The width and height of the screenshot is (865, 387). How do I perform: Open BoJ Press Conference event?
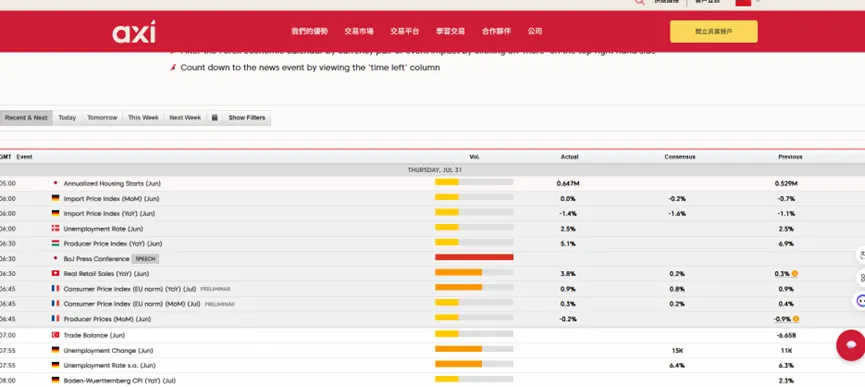coord(97,259)
